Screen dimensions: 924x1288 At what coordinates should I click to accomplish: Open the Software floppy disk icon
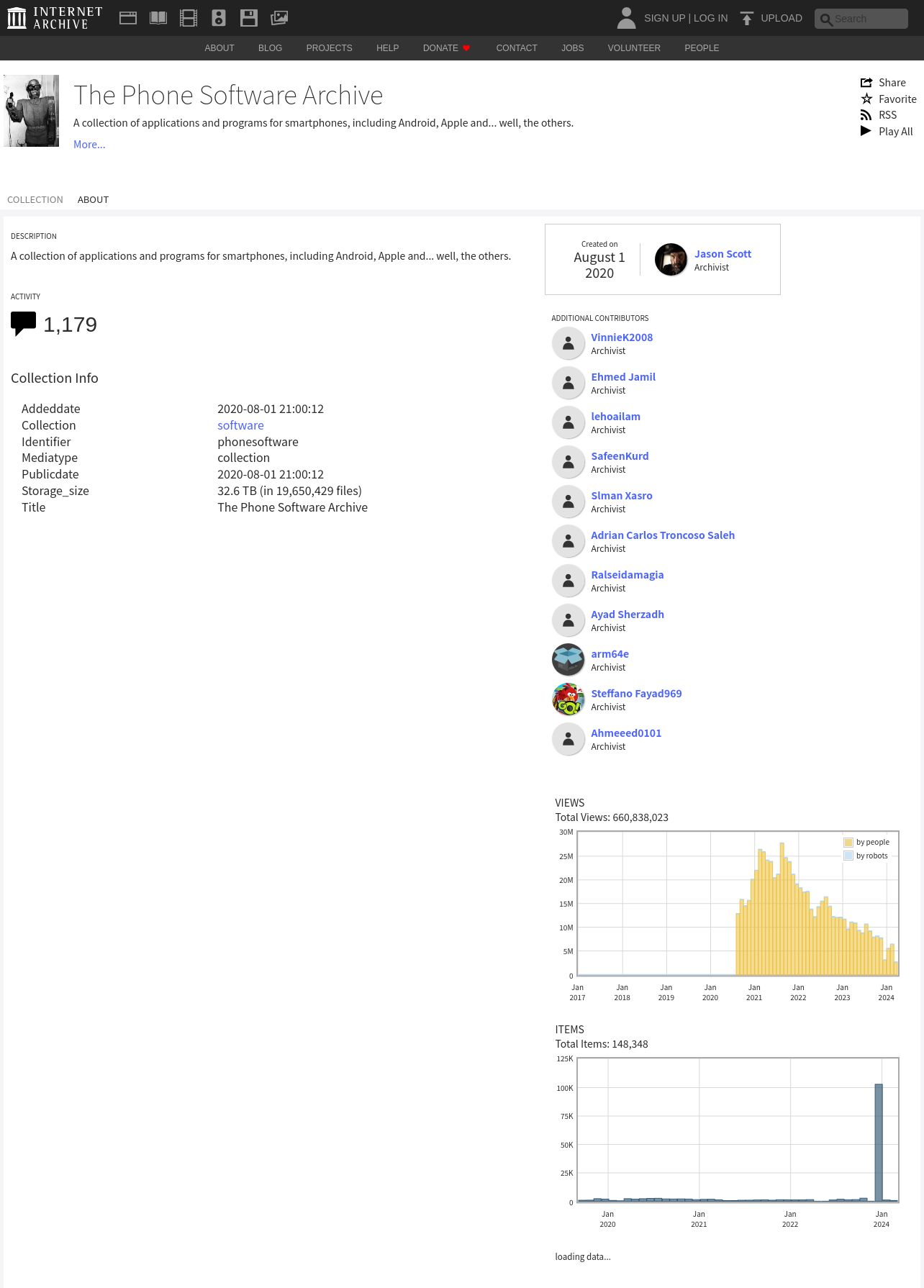[x=249, y=18]
